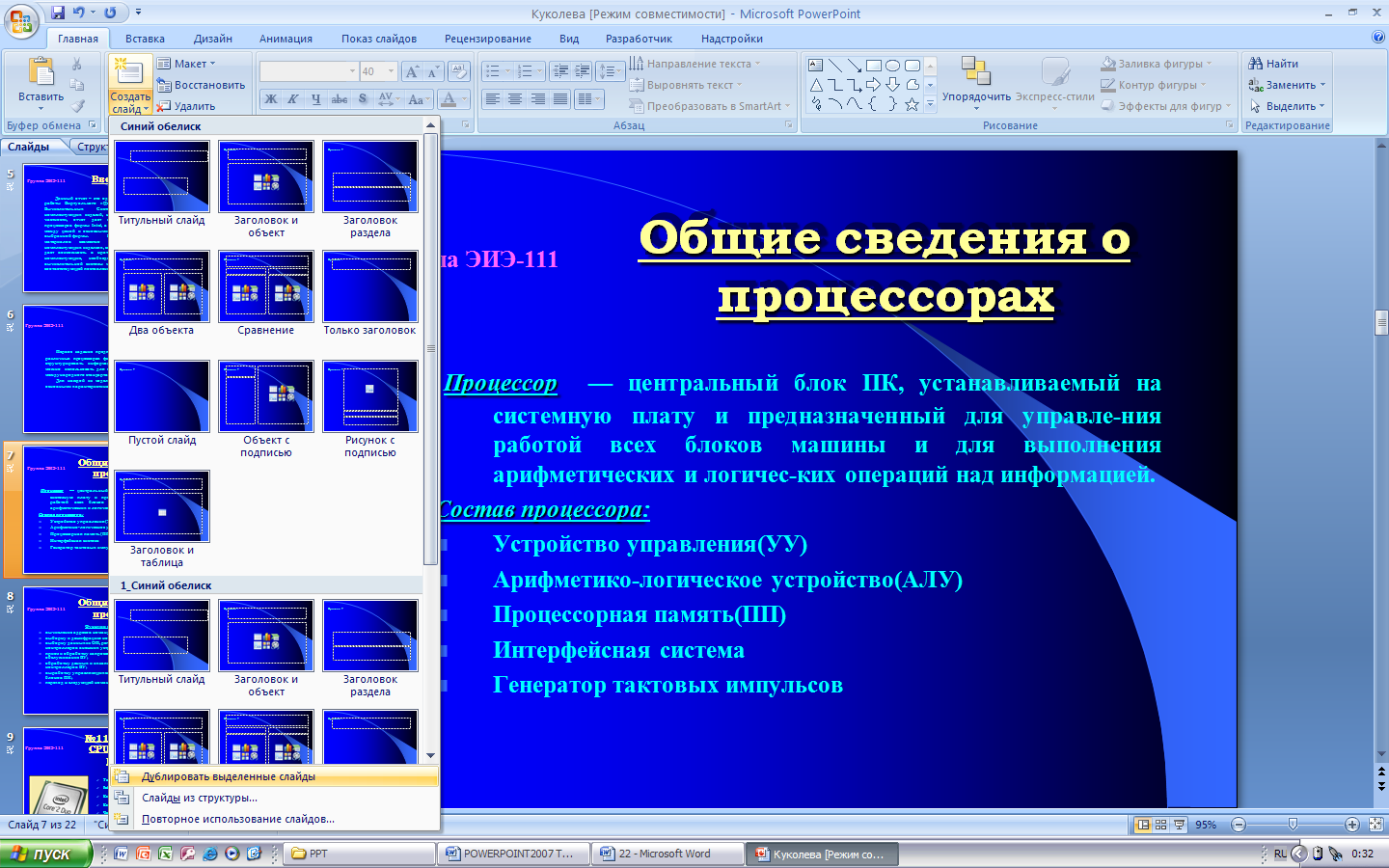
Task: Copy selection with the copy icon
Action: coord(77,85)
